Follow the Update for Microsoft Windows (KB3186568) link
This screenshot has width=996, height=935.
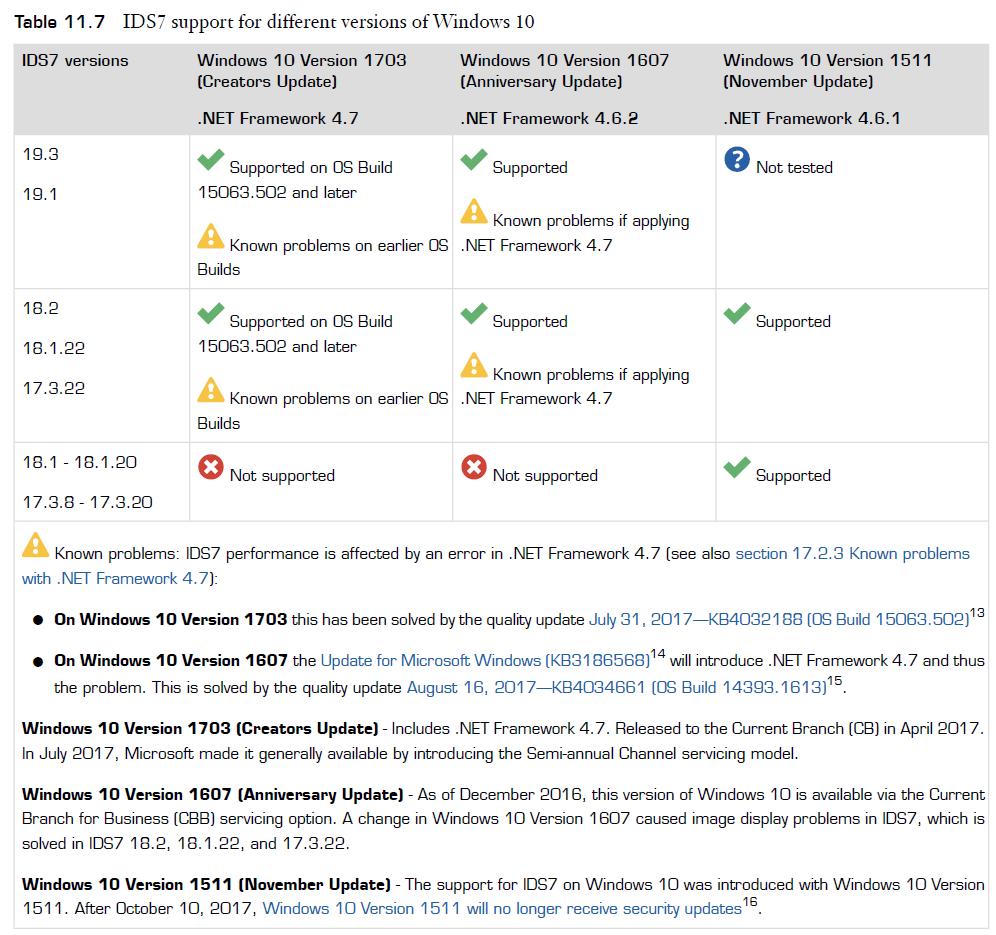(485, 661)
